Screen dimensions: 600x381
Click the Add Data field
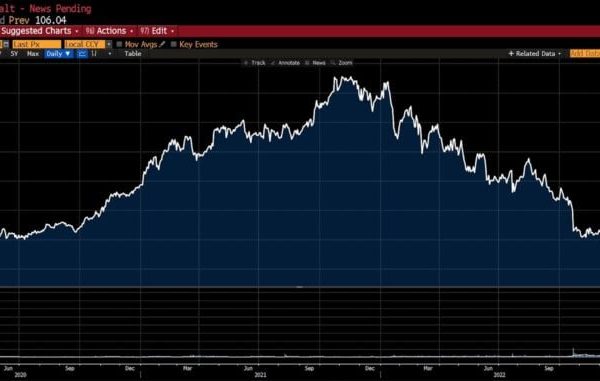point(585,54)
